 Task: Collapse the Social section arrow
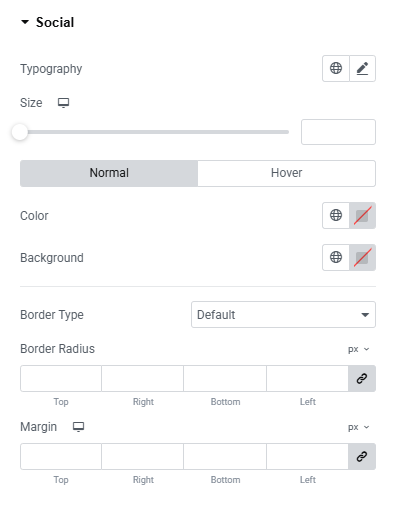(25, 22)
